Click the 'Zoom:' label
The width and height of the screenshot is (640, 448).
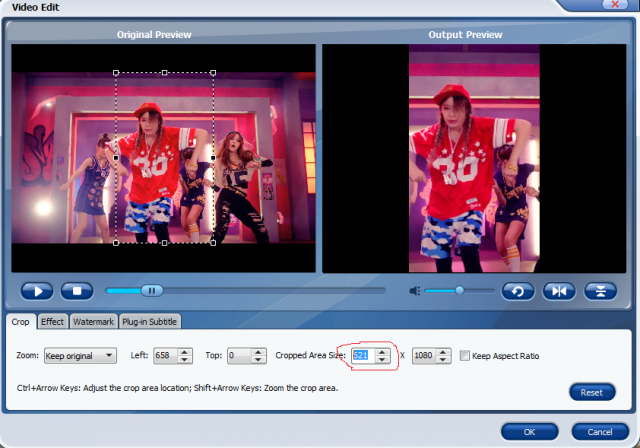[27, 355]
